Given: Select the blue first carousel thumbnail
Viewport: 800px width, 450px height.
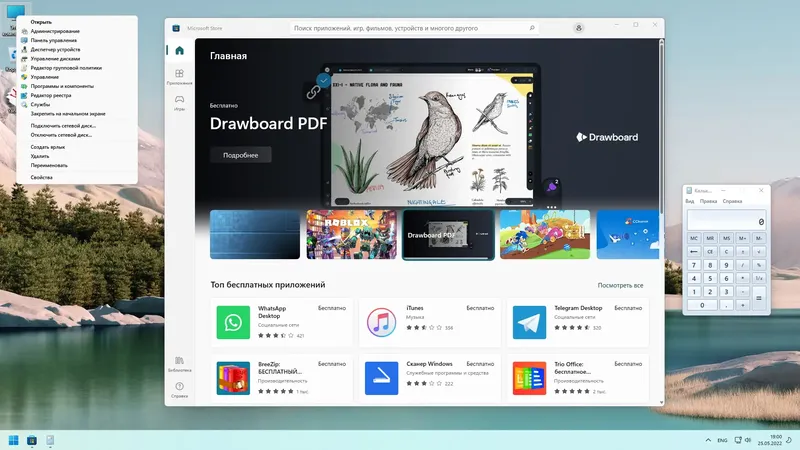Looking at the screenshot, I should 255,234.
